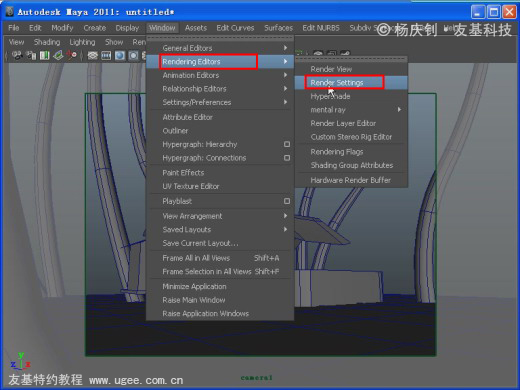Expand the Settings/Preferences submenu

[x=220, y=102]
